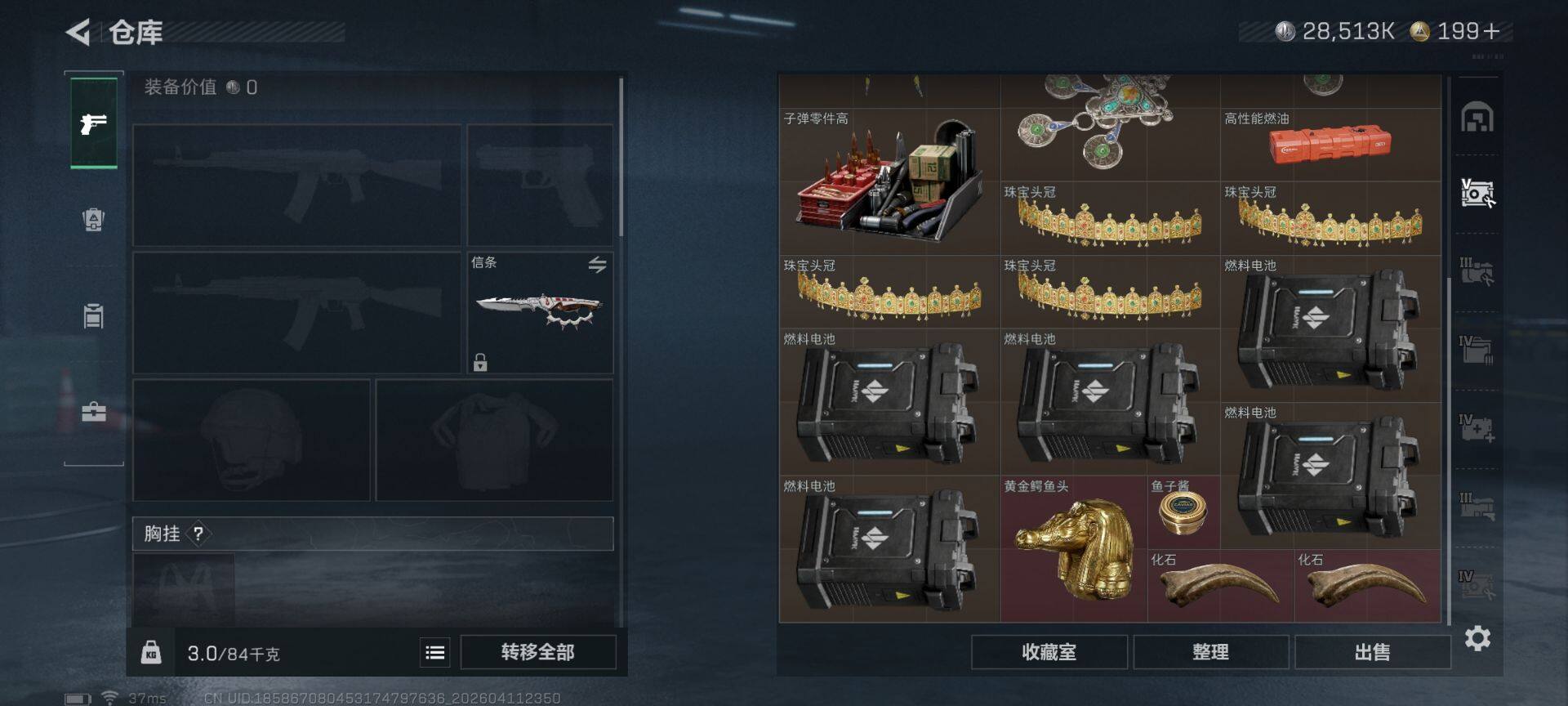Go back using the arrow beside 仓库
The width and height of the screenshot is (1568, 706).
point(78,33)
